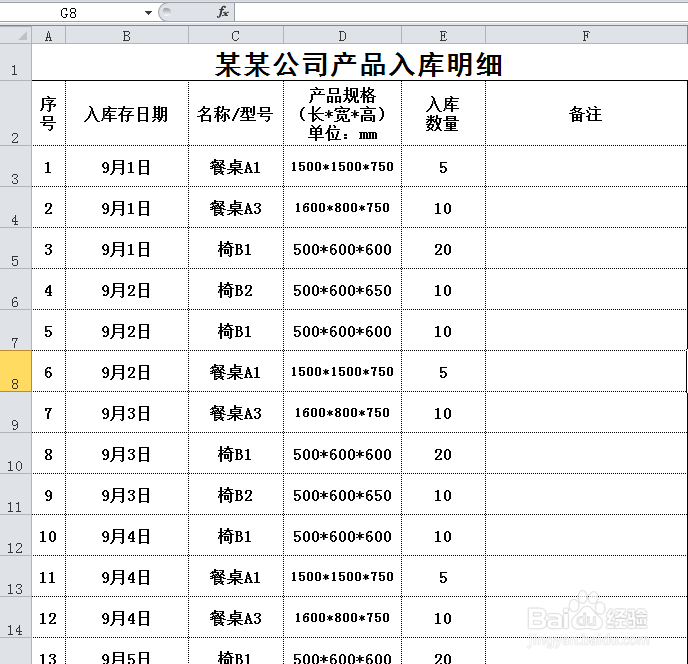The width and height of the screenshot is (688, 664).
Task: Click 500*600*600 in row 7
Action: coord(342,331)
